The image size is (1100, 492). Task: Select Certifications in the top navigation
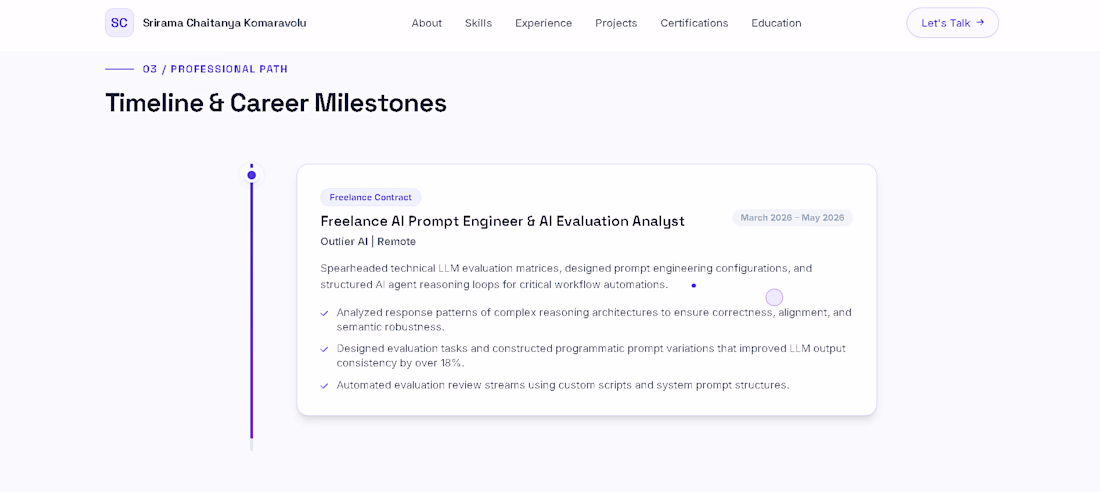(x=695, y=23)
